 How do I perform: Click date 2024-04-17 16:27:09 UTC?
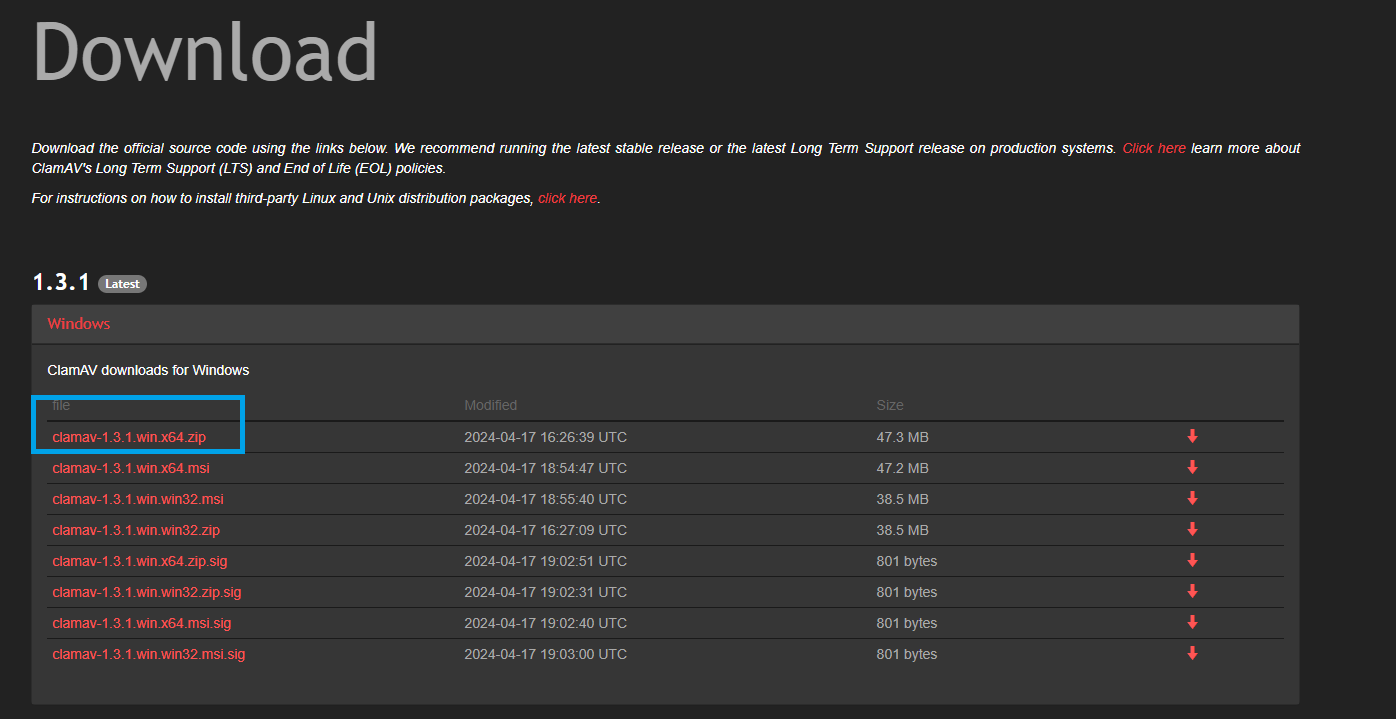[545, 530]
